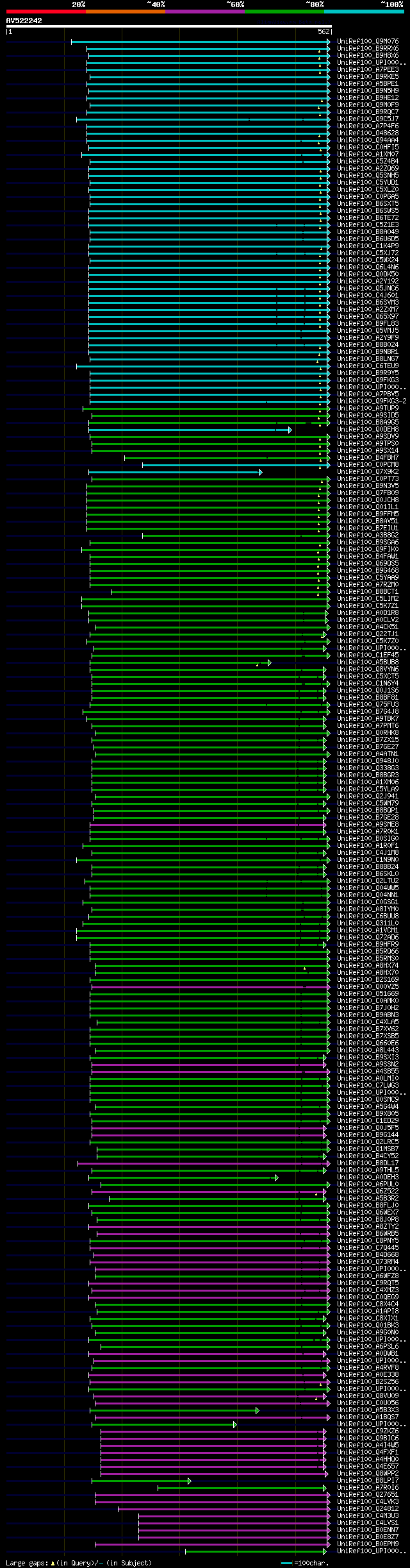Open hit UniRef100_A7PEE3
The height and width of the screenshot is (1568, 410).
(x=368, y=70)
